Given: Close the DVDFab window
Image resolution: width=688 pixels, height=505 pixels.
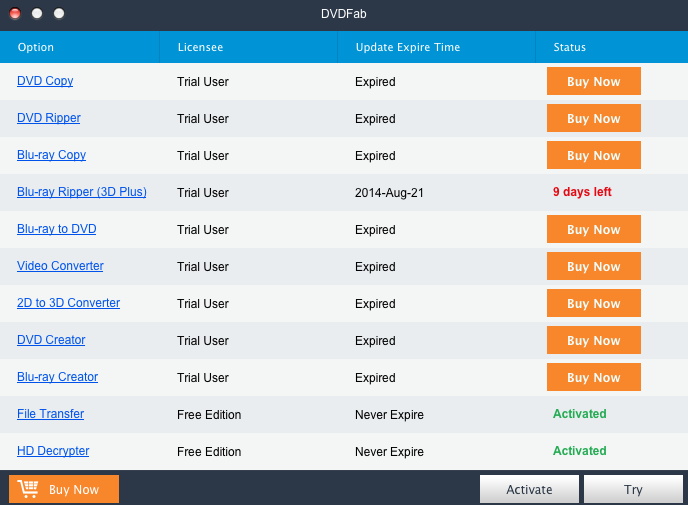Looking at the screenshot, I should [x=15, y=14].
